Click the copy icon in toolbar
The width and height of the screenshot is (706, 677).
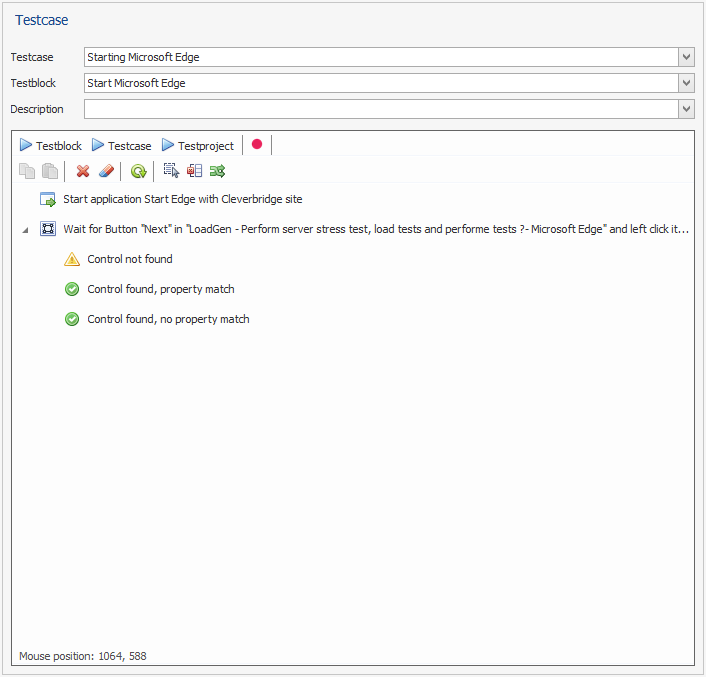tap(27, 171)
